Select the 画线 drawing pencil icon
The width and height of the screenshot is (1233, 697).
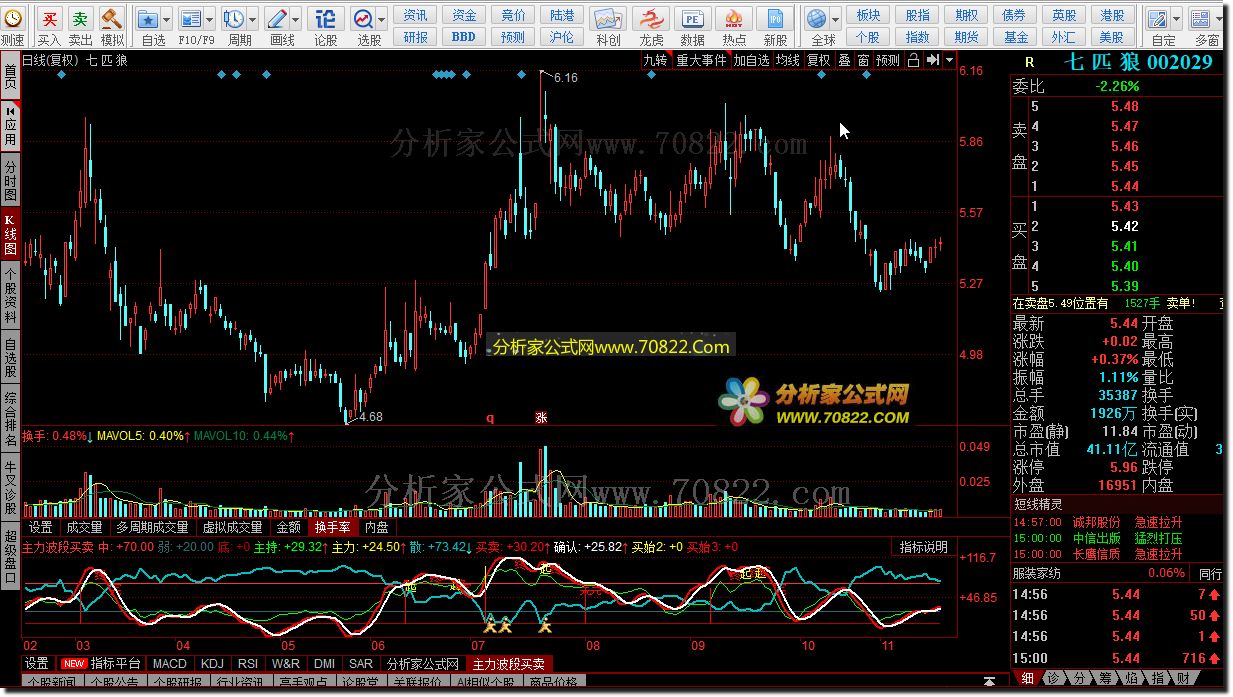[x=277, y=18]
